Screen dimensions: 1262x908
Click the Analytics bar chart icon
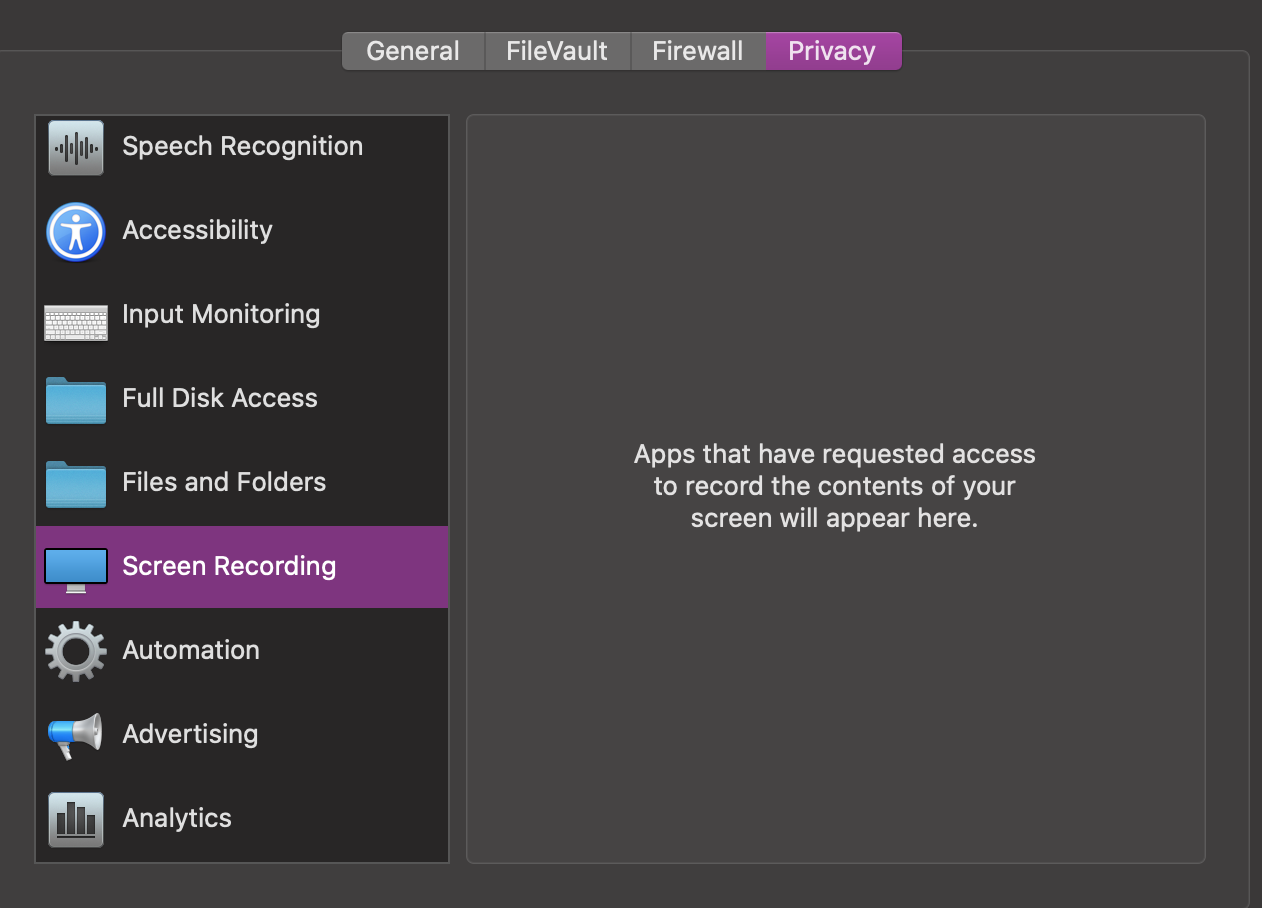pos(76,819)
